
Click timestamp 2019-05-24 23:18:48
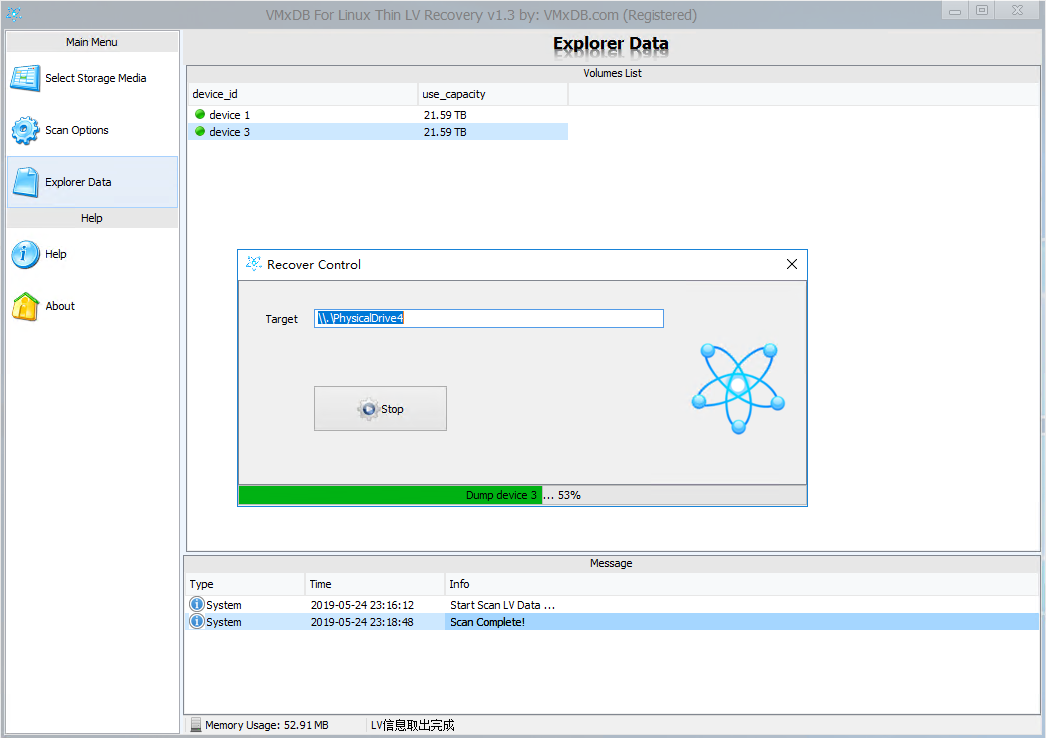(362, 622)
